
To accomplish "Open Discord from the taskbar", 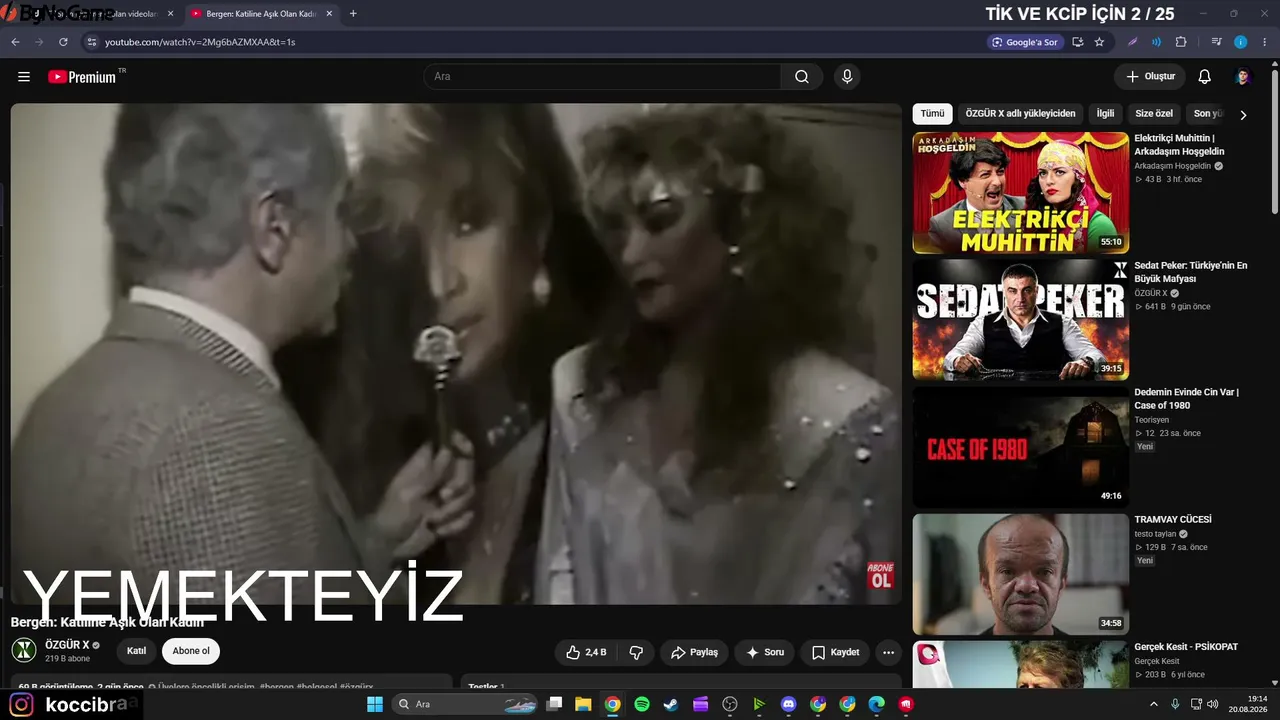I will (788, 704).
